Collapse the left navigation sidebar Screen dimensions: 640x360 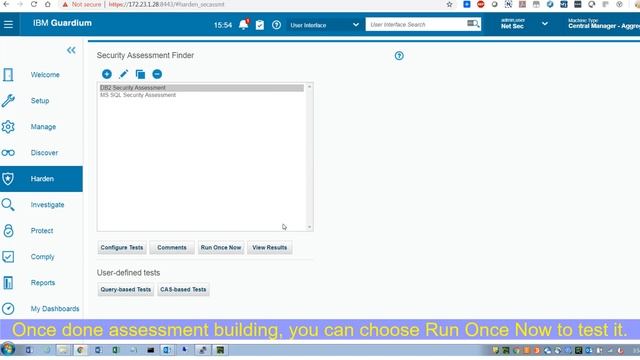click(x=71, y=50)
